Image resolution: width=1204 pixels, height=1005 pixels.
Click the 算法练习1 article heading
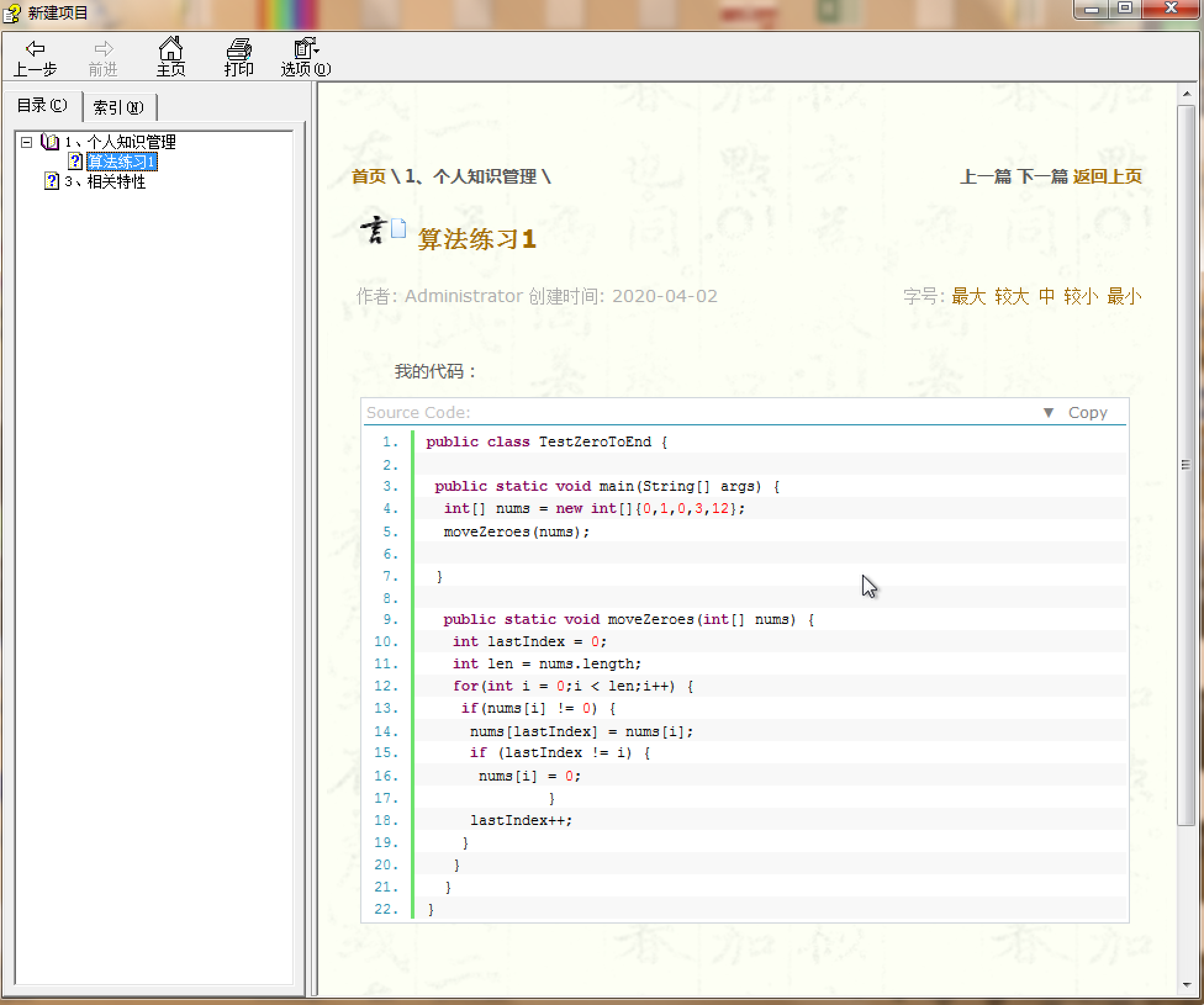477,239
